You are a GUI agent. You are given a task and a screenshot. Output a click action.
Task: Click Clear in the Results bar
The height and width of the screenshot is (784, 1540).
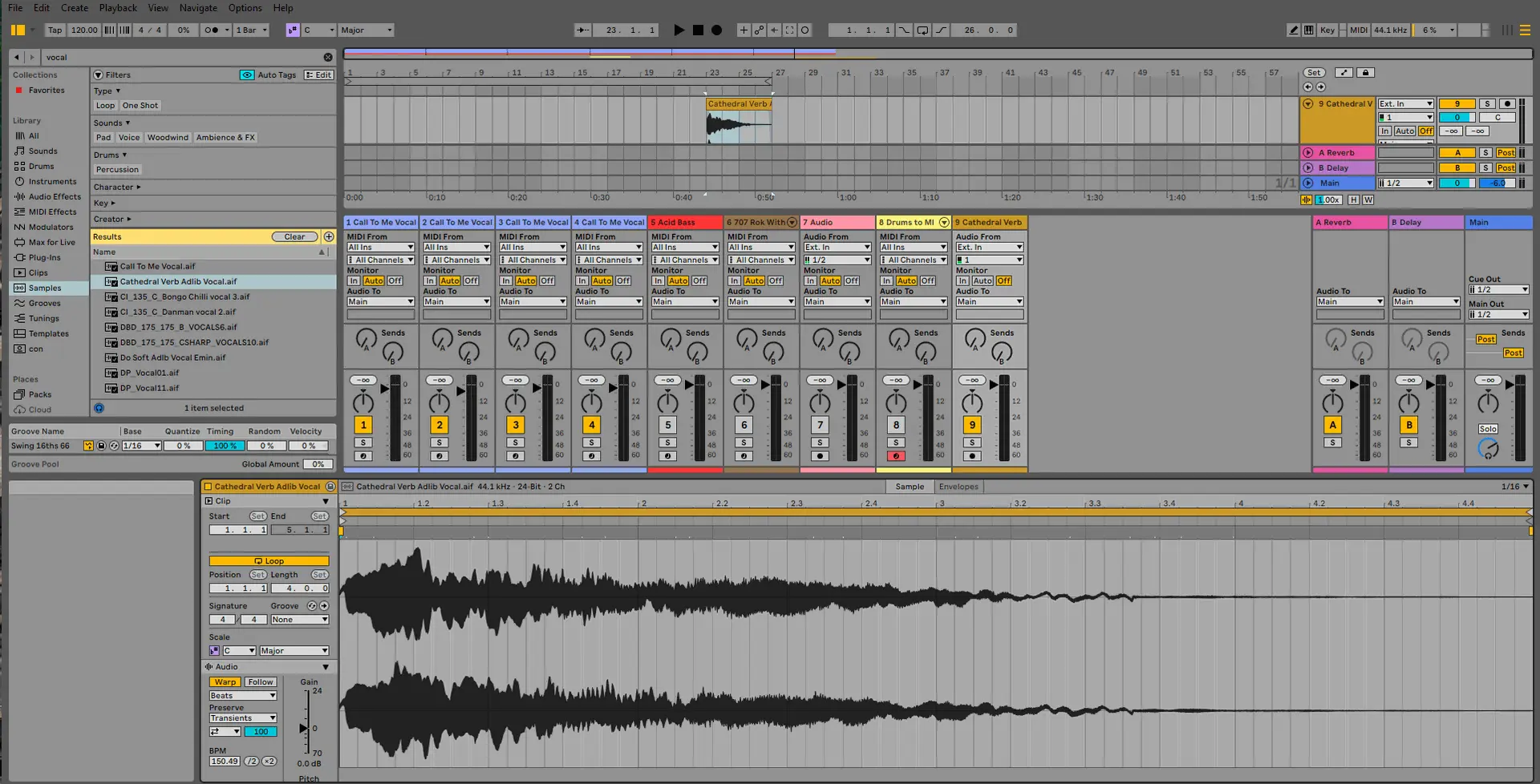pyautogui.click(x=294, y=236)
